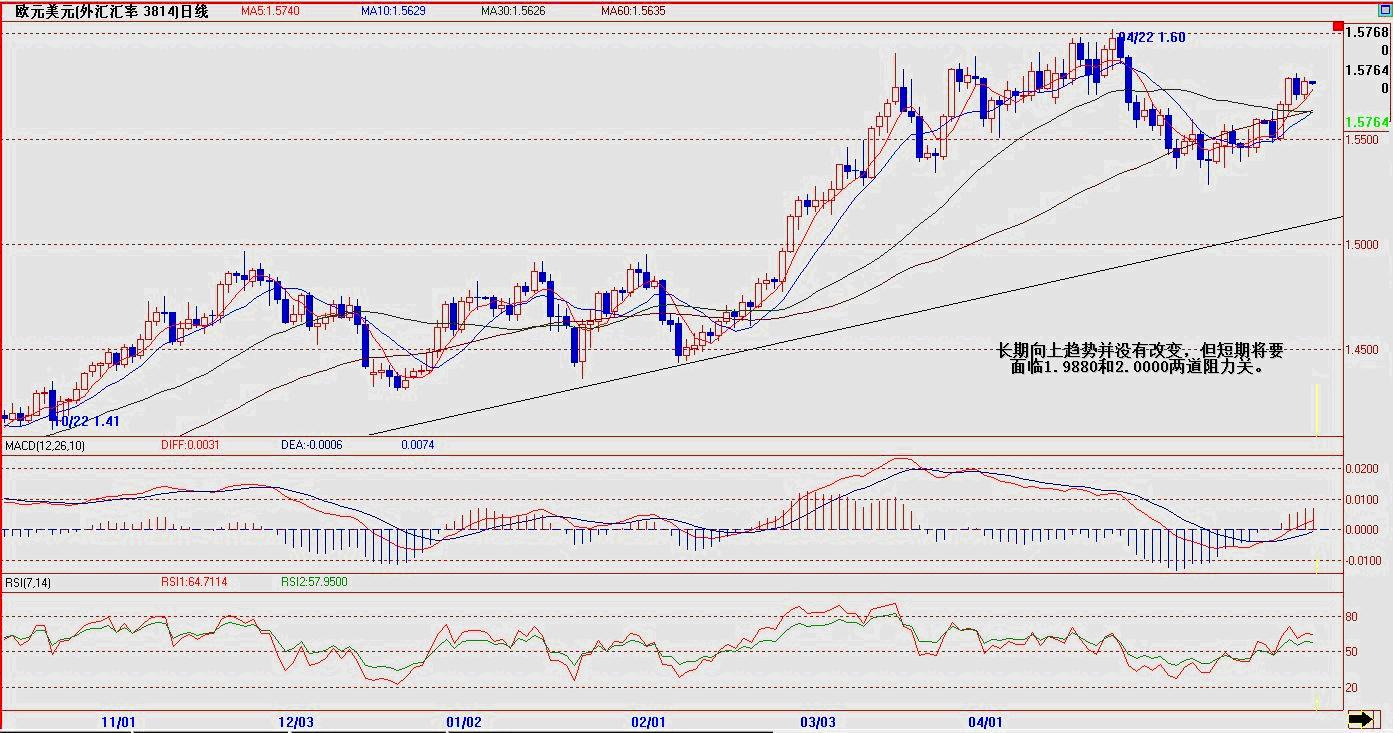Click the RSI axis level 80

point(1351,617)
